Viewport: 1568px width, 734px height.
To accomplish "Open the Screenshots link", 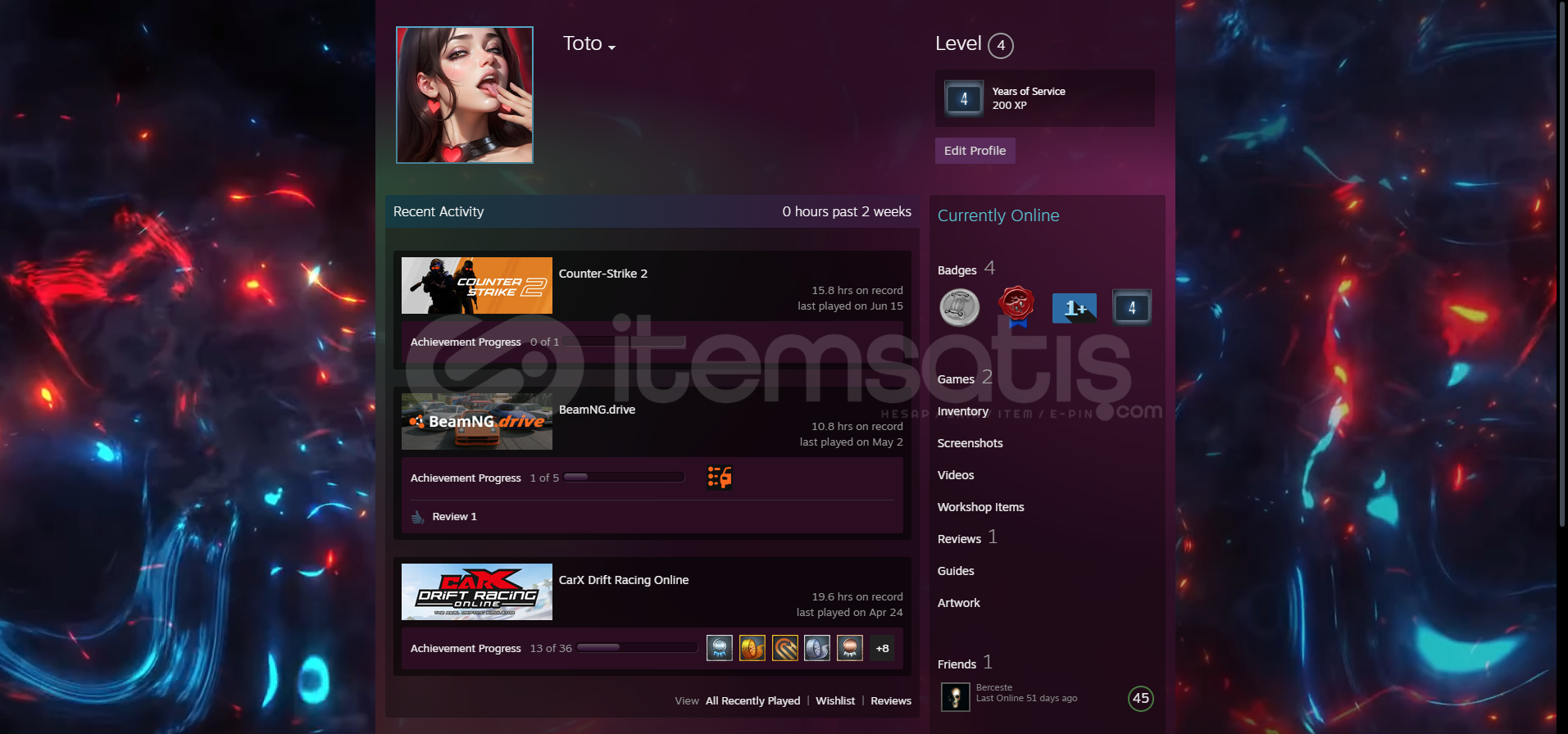I will point(970,443).
